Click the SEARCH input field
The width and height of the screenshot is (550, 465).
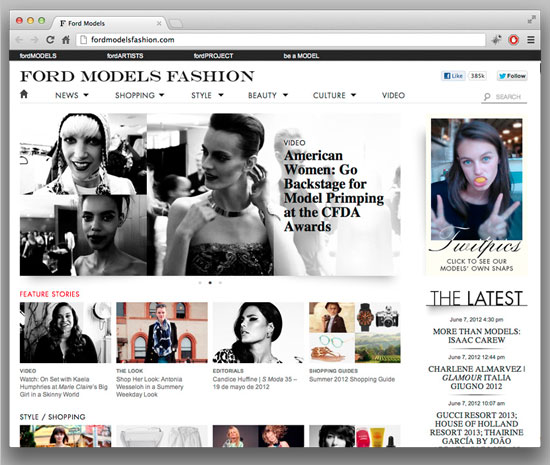[504, 97]
